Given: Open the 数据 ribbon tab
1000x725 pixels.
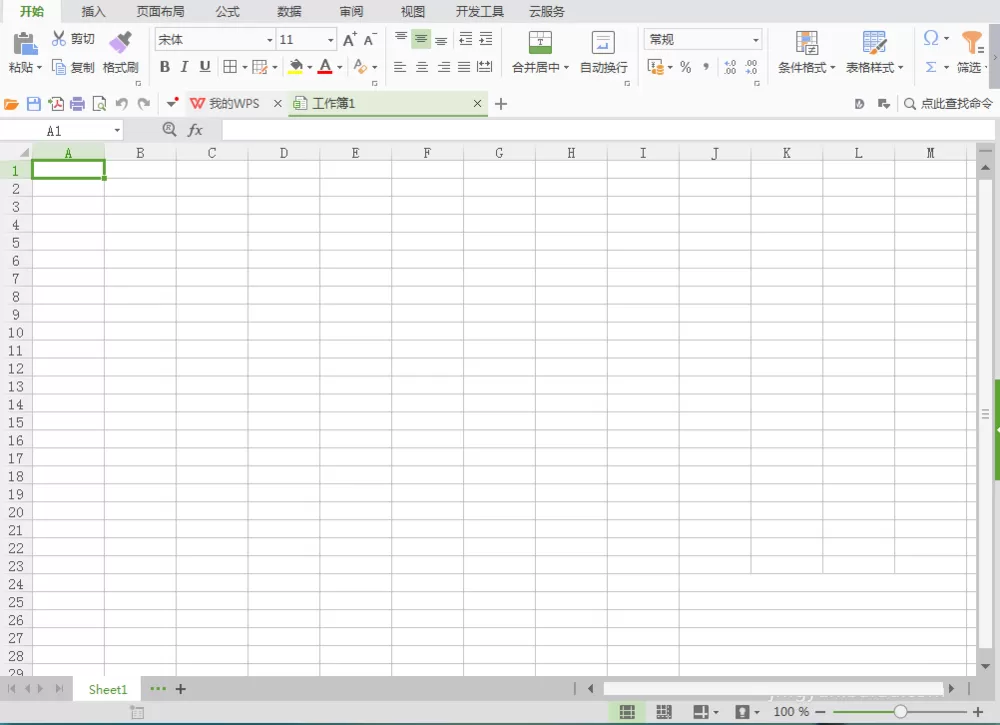Looking at the screenshot, I should pos(289,11).
